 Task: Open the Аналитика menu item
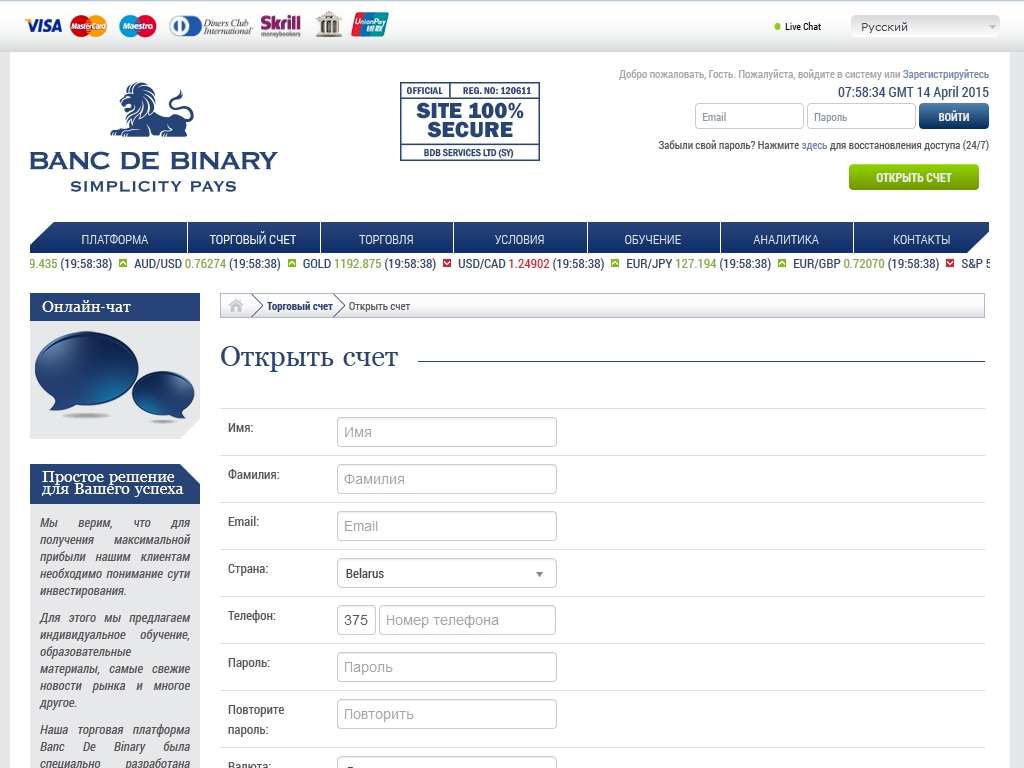coord(785,240)
